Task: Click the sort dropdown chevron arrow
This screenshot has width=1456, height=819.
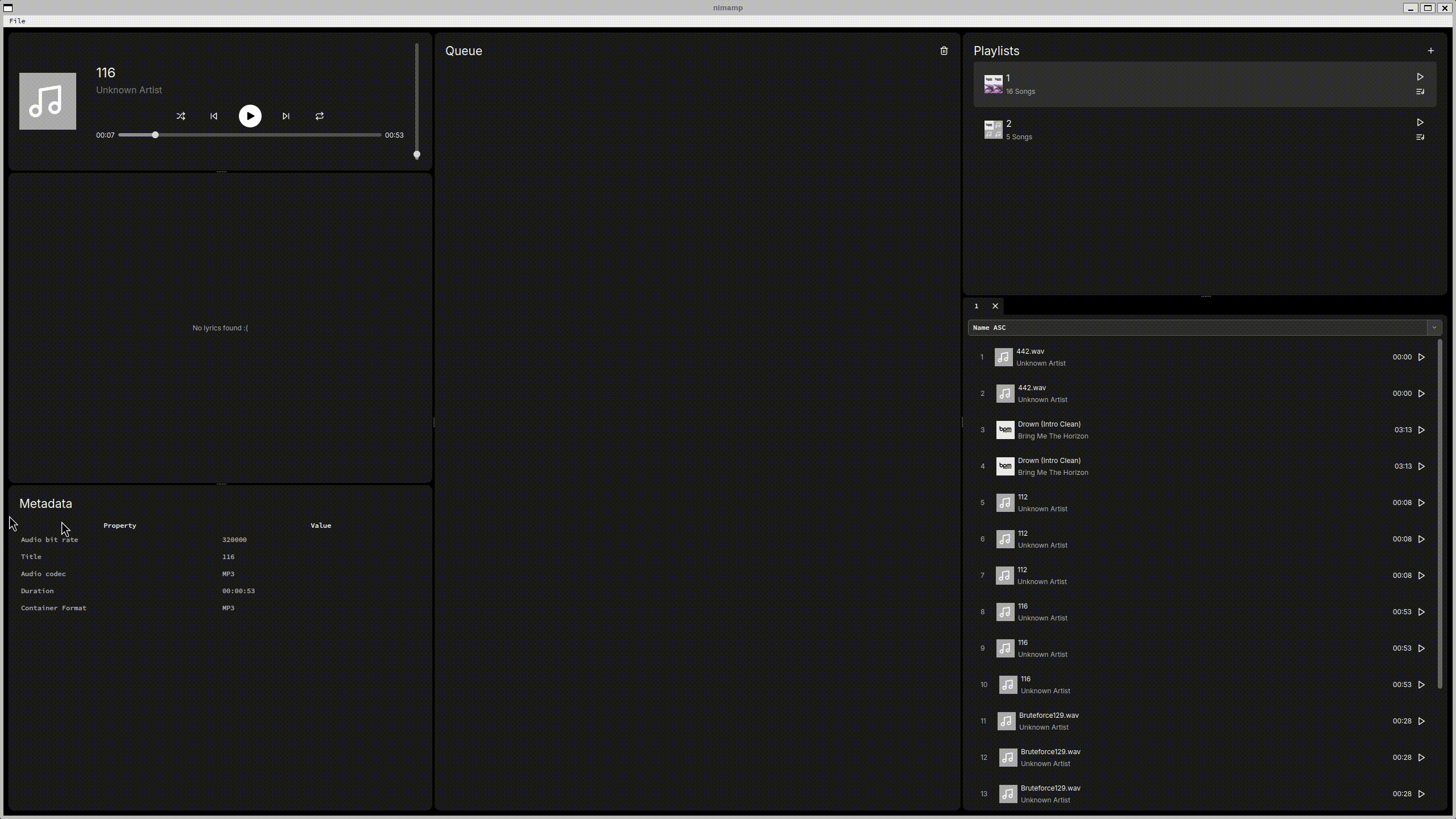Action: 1434,328
